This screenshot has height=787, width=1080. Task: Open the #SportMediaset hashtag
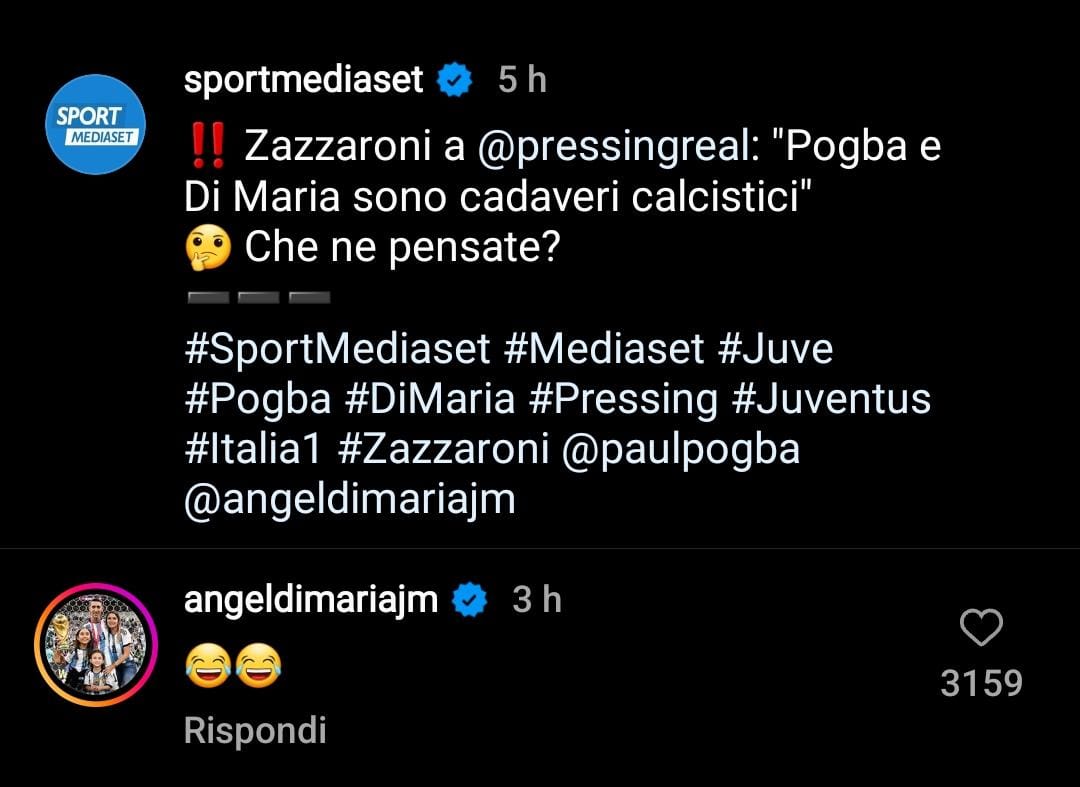(338, 349)
